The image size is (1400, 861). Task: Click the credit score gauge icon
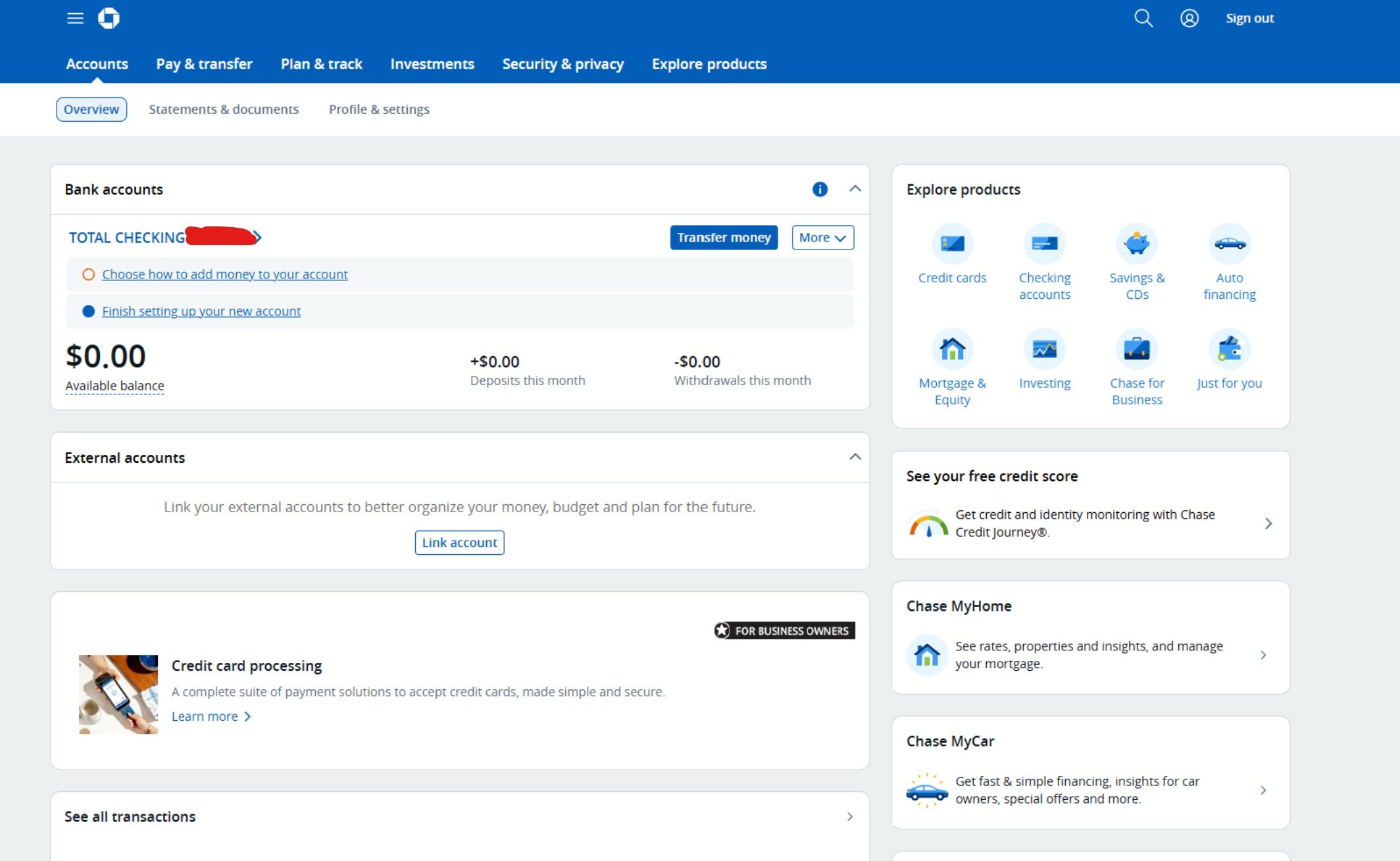coord(928,525)
